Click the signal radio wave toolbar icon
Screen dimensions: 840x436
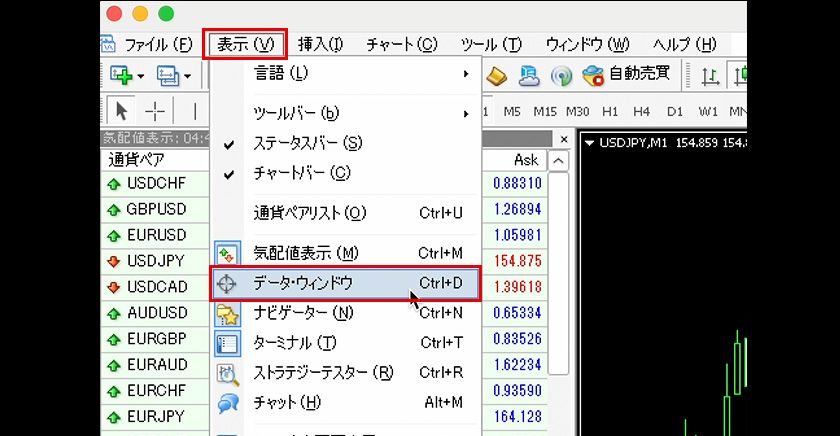pyautogui.click(x=561, y=75)
